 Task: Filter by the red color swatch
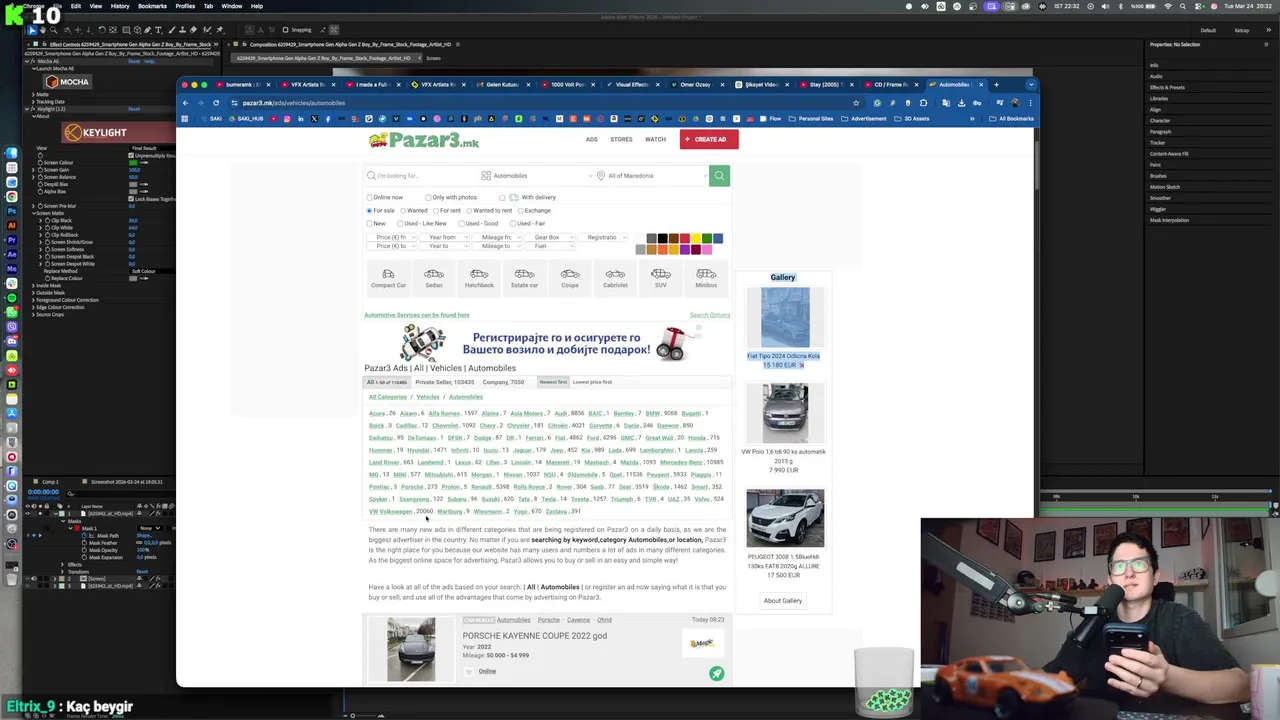[685, 238]
